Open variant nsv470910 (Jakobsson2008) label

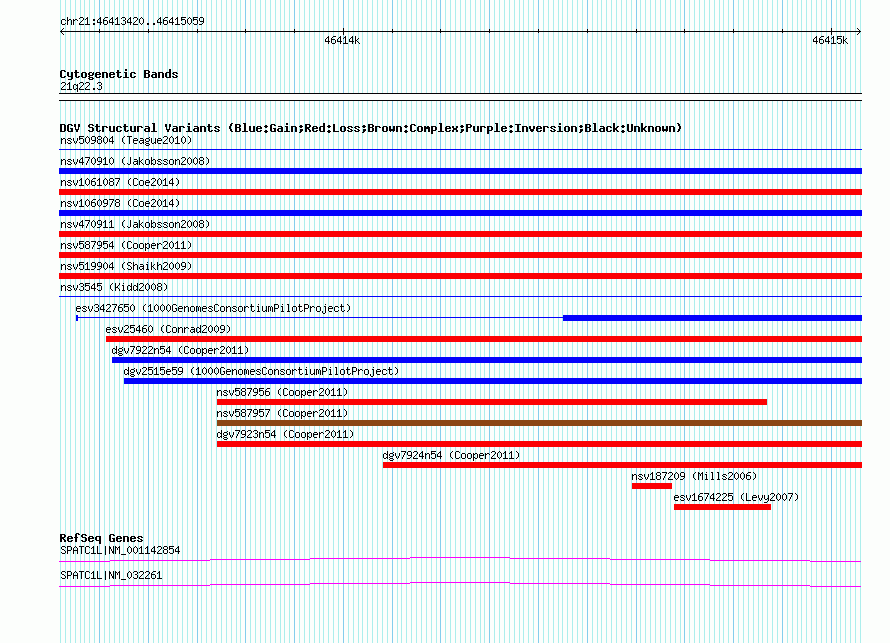135,161
